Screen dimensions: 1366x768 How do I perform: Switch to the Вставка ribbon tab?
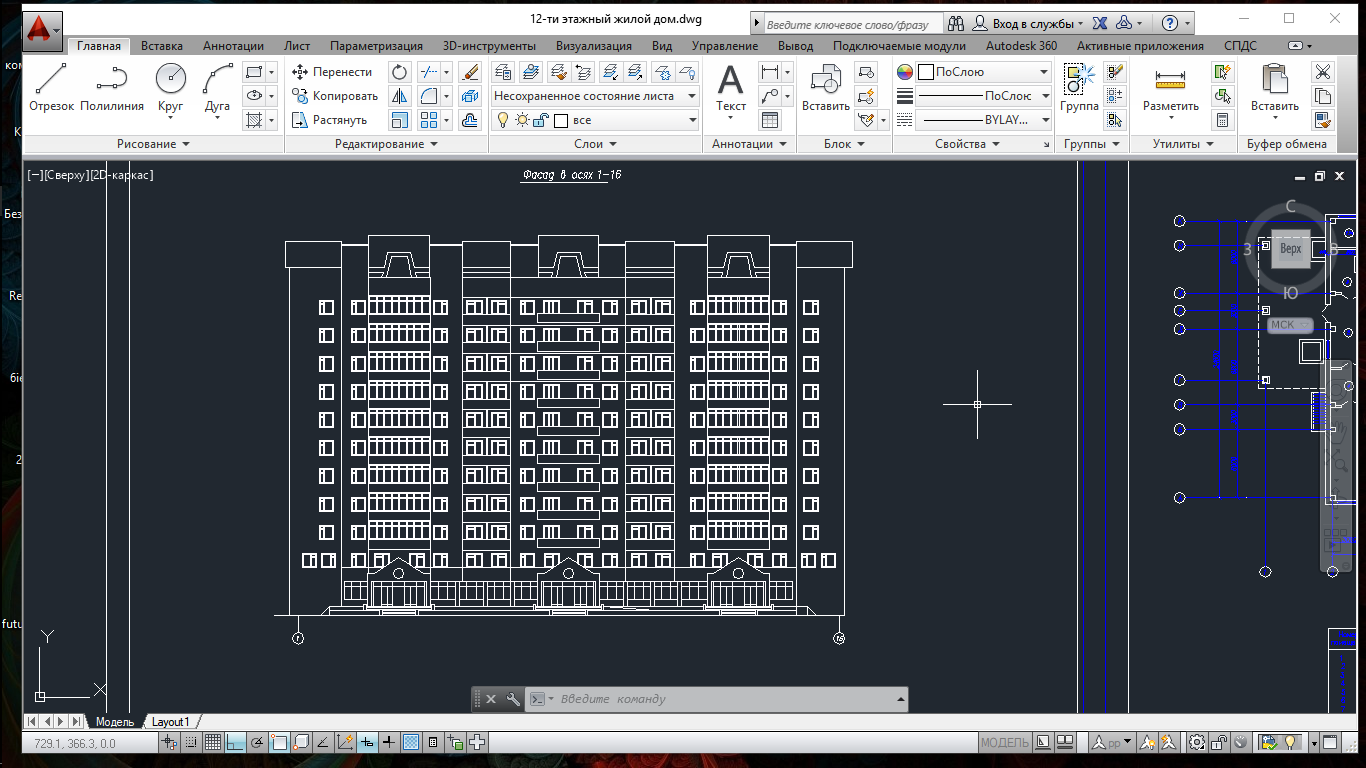click(x=161, y=46)
